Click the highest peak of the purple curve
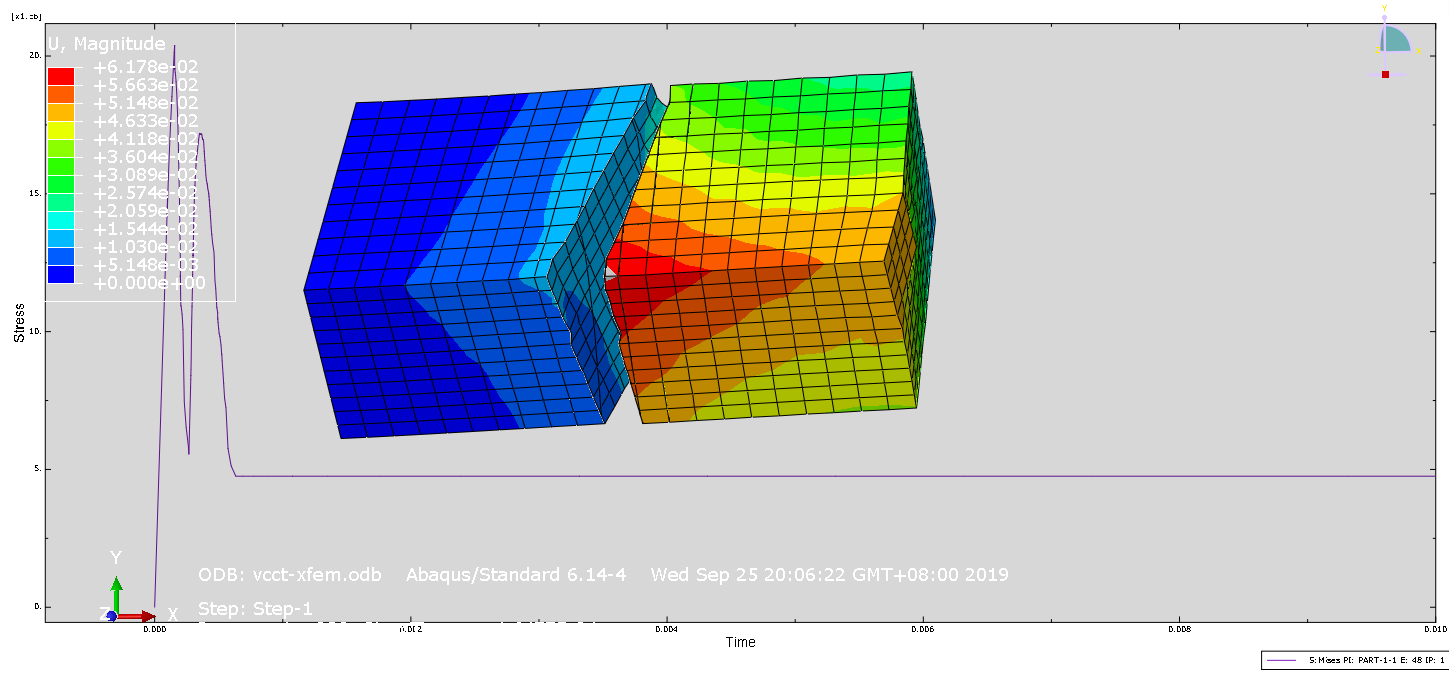 coord(174,46)
